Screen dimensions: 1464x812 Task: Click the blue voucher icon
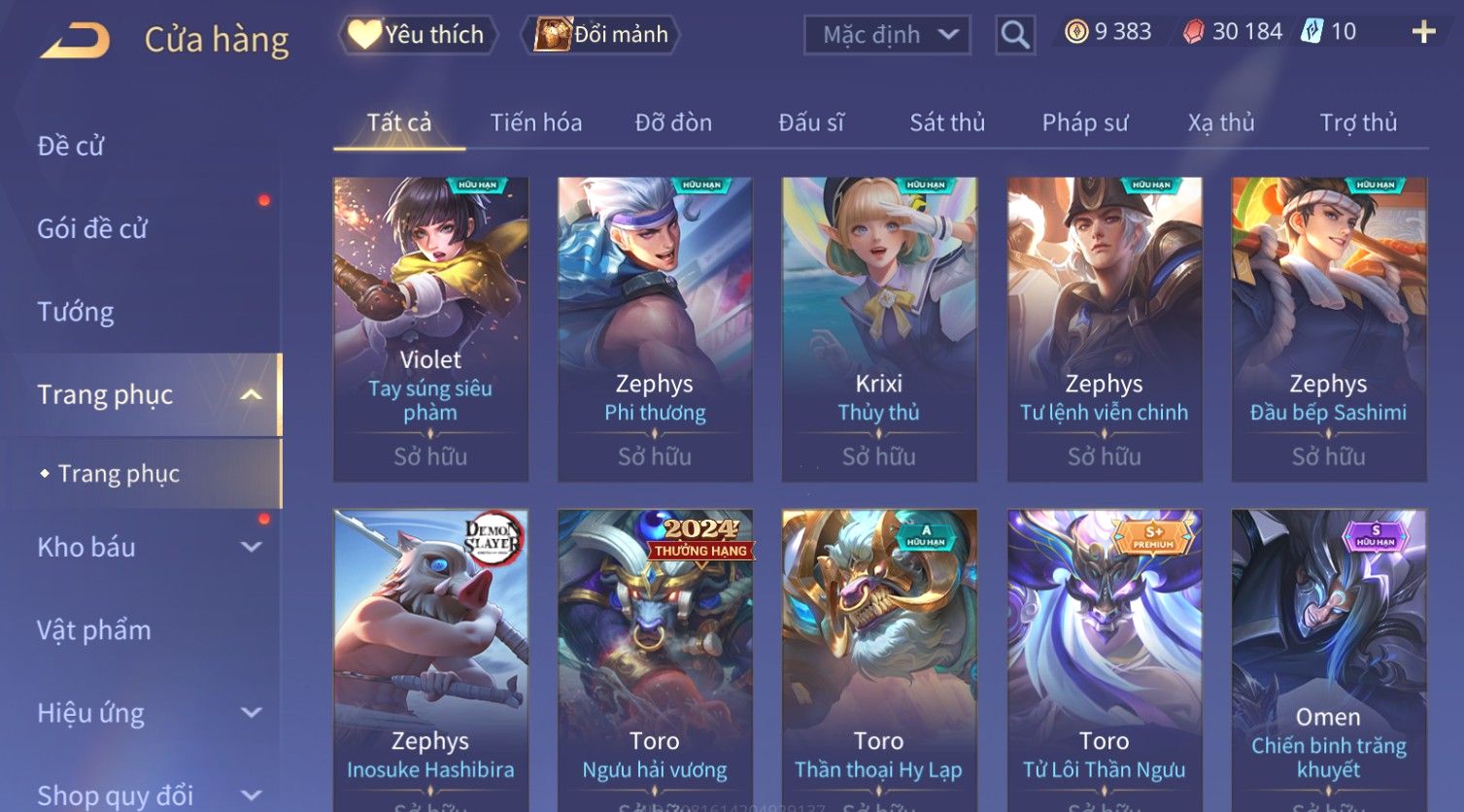1311,31
